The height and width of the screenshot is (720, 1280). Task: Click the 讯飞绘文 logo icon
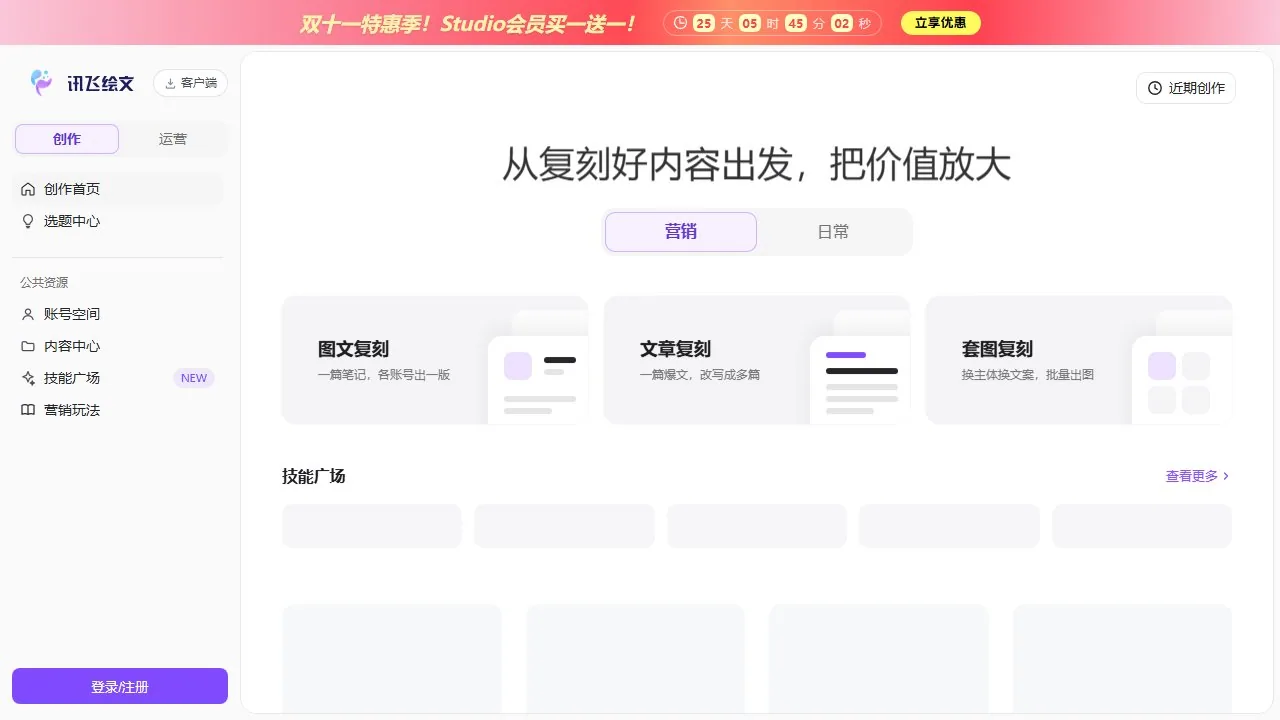tap(42, 82)
